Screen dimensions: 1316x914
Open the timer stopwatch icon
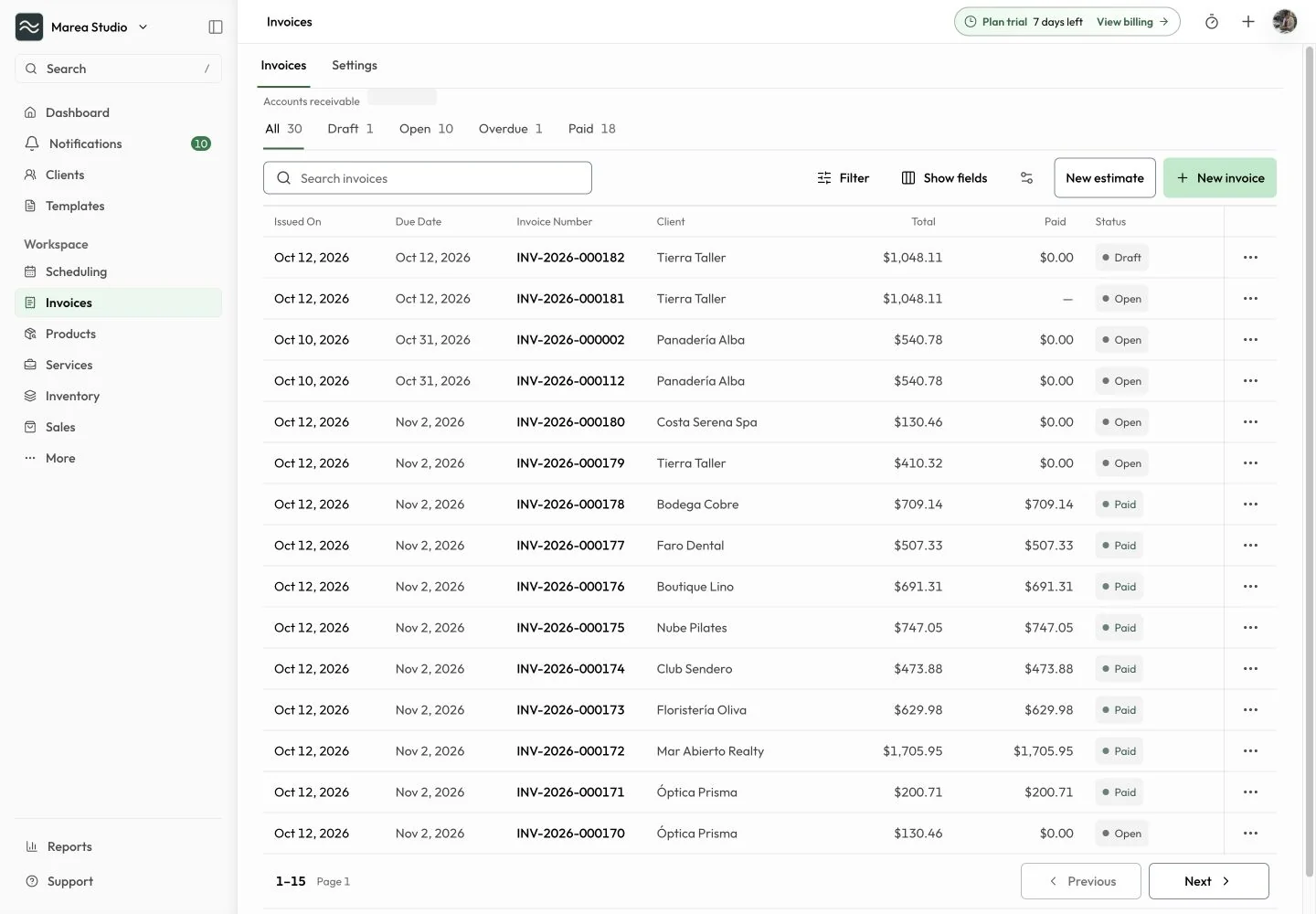point(1212,22)
